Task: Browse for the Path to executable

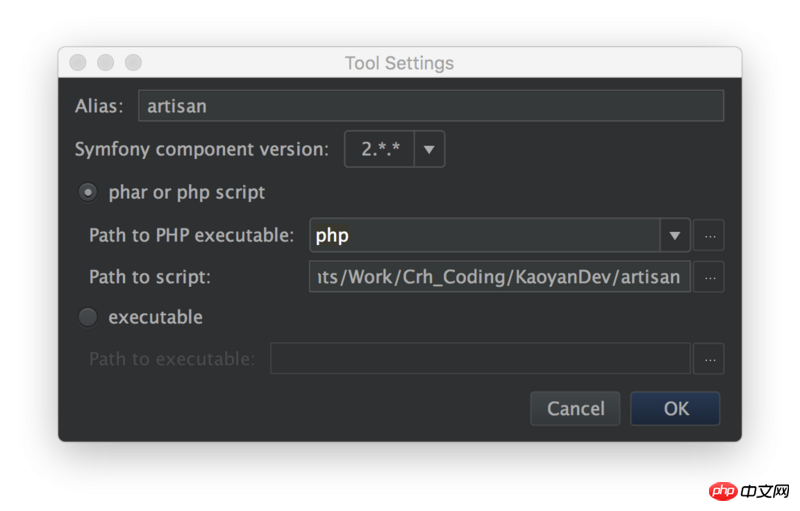Action: click(709, 358)
